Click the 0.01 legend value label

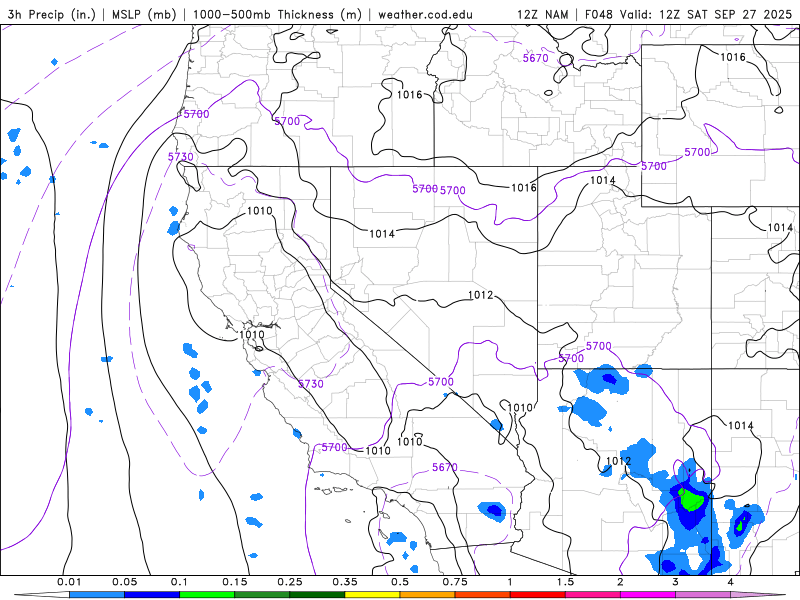pos(69,582)
